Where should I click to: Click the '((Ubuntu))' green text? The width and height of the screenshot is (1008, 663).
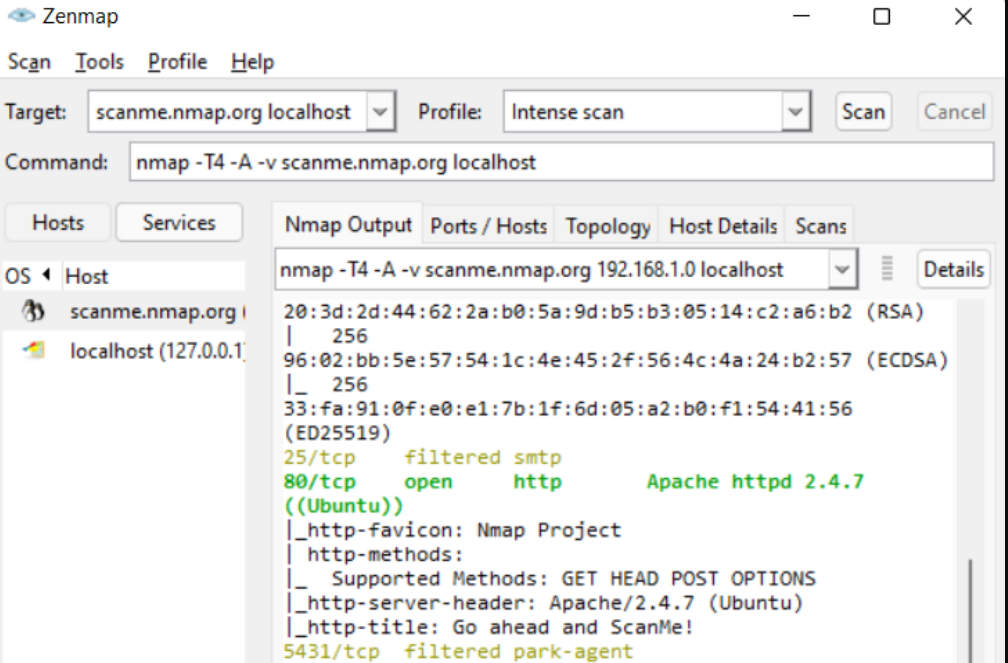[343, 506]
